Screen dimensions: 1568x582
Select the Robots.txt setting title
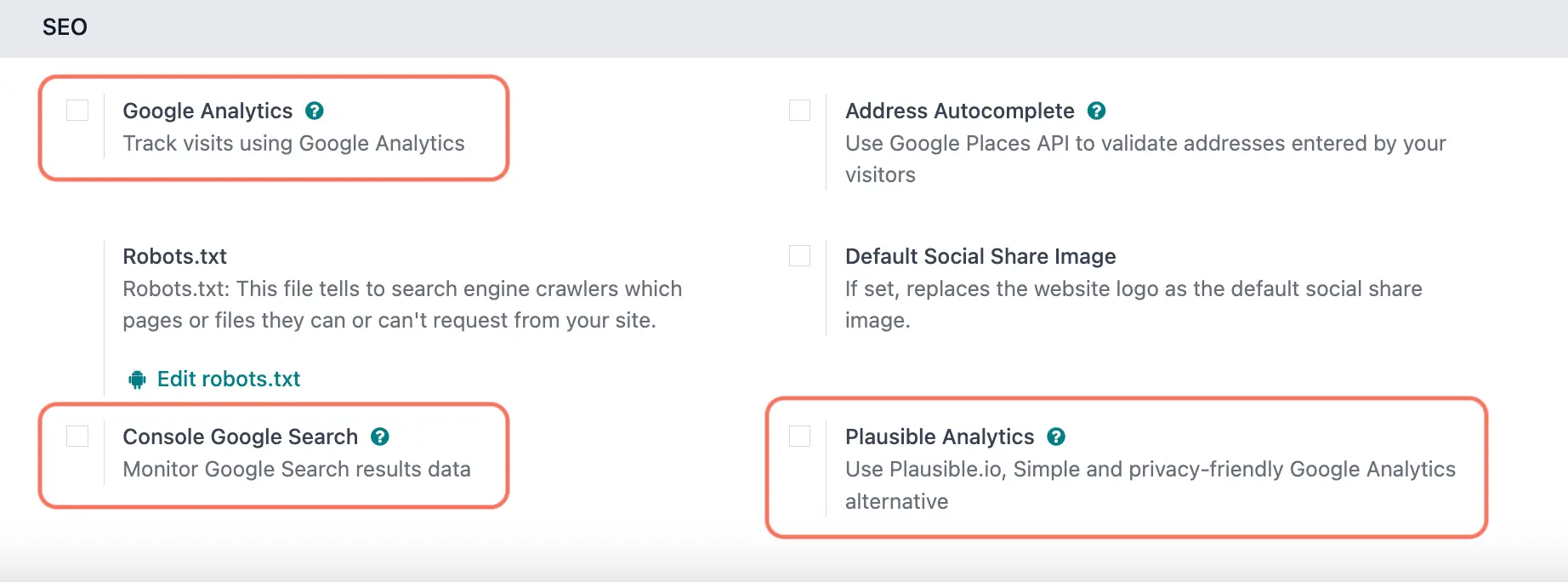click(x=174, y=256)
